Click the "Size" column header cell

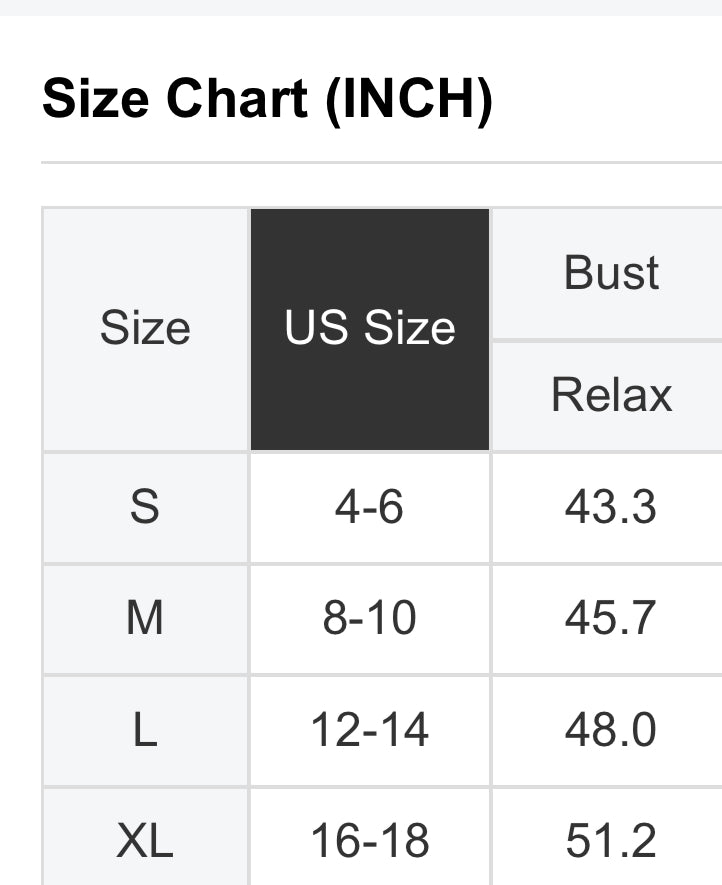point(145,329)
